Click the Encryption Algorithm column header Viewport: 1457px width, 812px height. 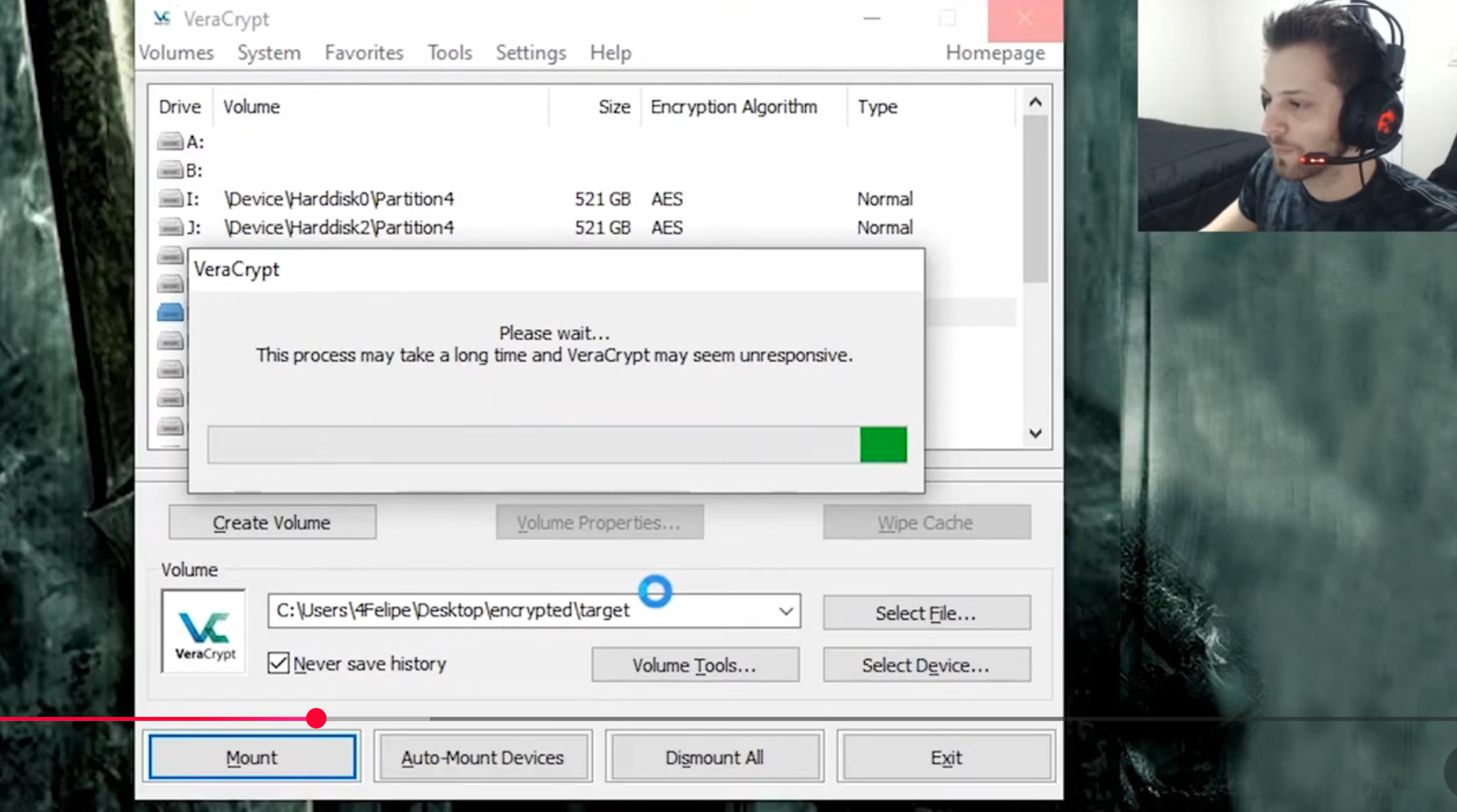[734, 107]
